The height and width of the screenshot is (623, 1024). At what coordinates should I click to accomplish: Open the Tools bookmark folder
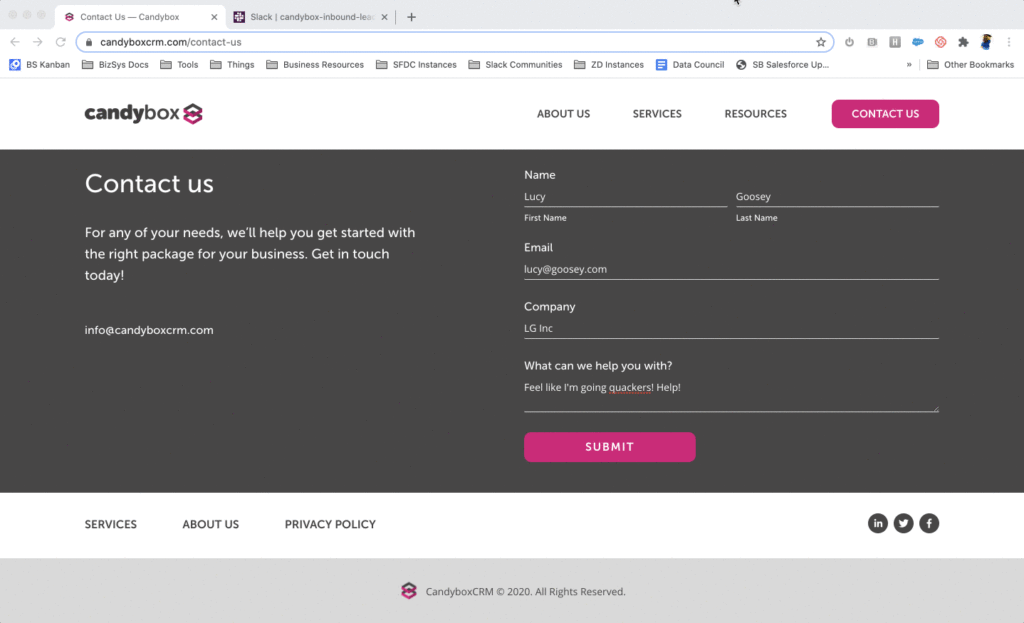click(180, 65)
